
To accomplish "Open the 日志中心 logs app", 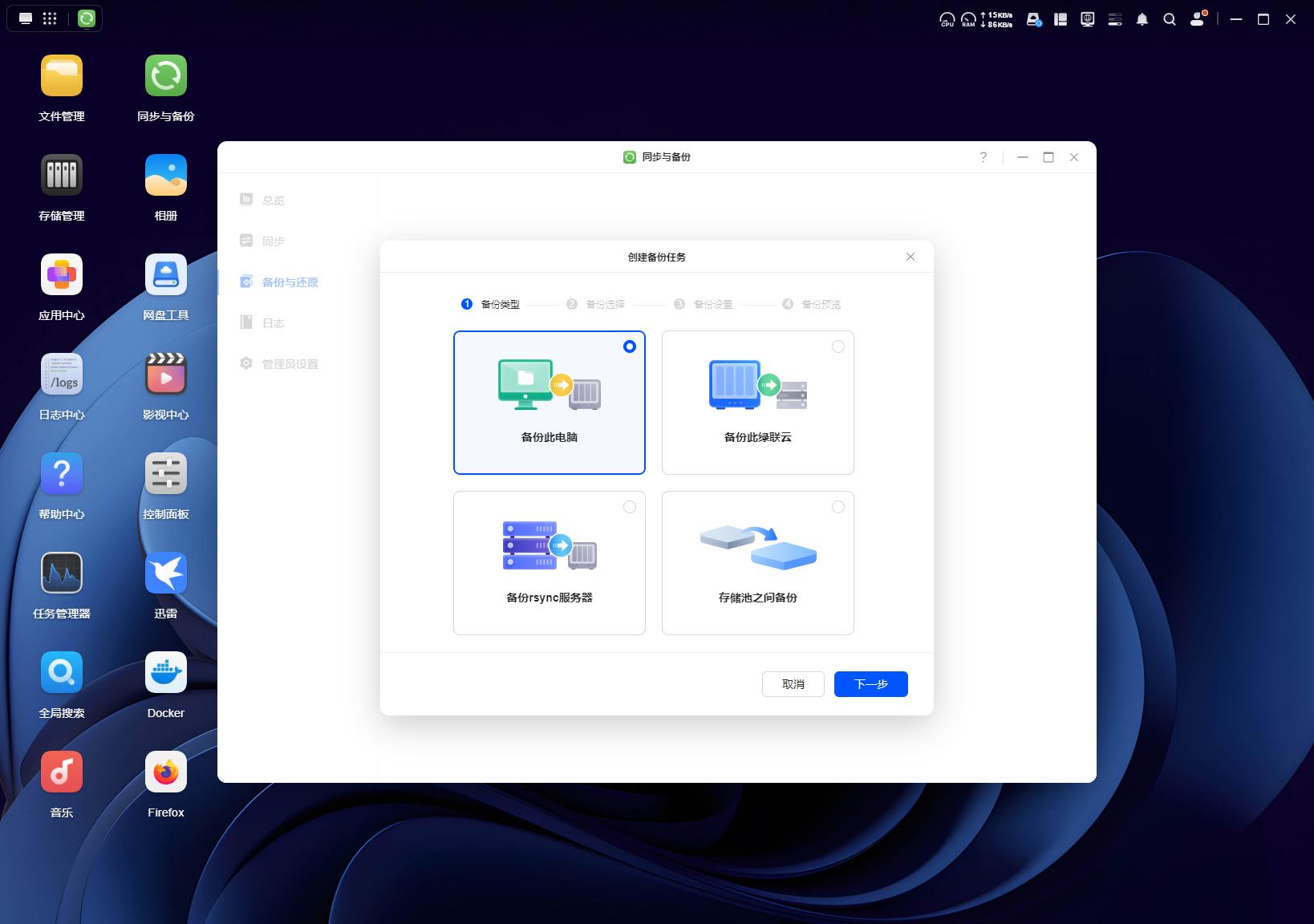I will pyautogui.click(x=62, y=375).
